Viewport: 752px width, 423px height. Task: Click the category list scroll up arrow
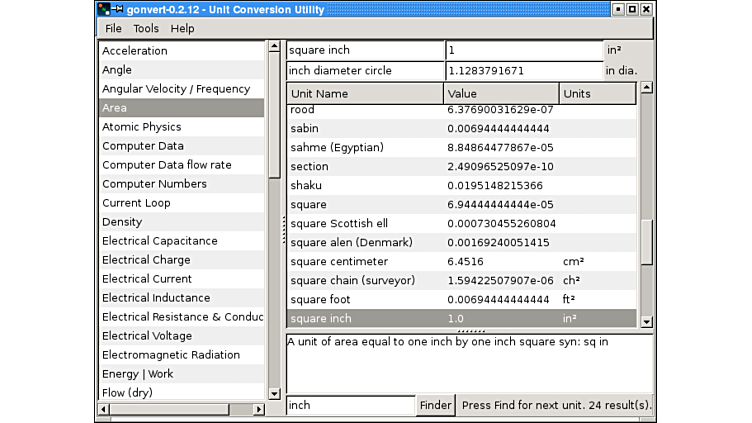(x=274, y=48)
